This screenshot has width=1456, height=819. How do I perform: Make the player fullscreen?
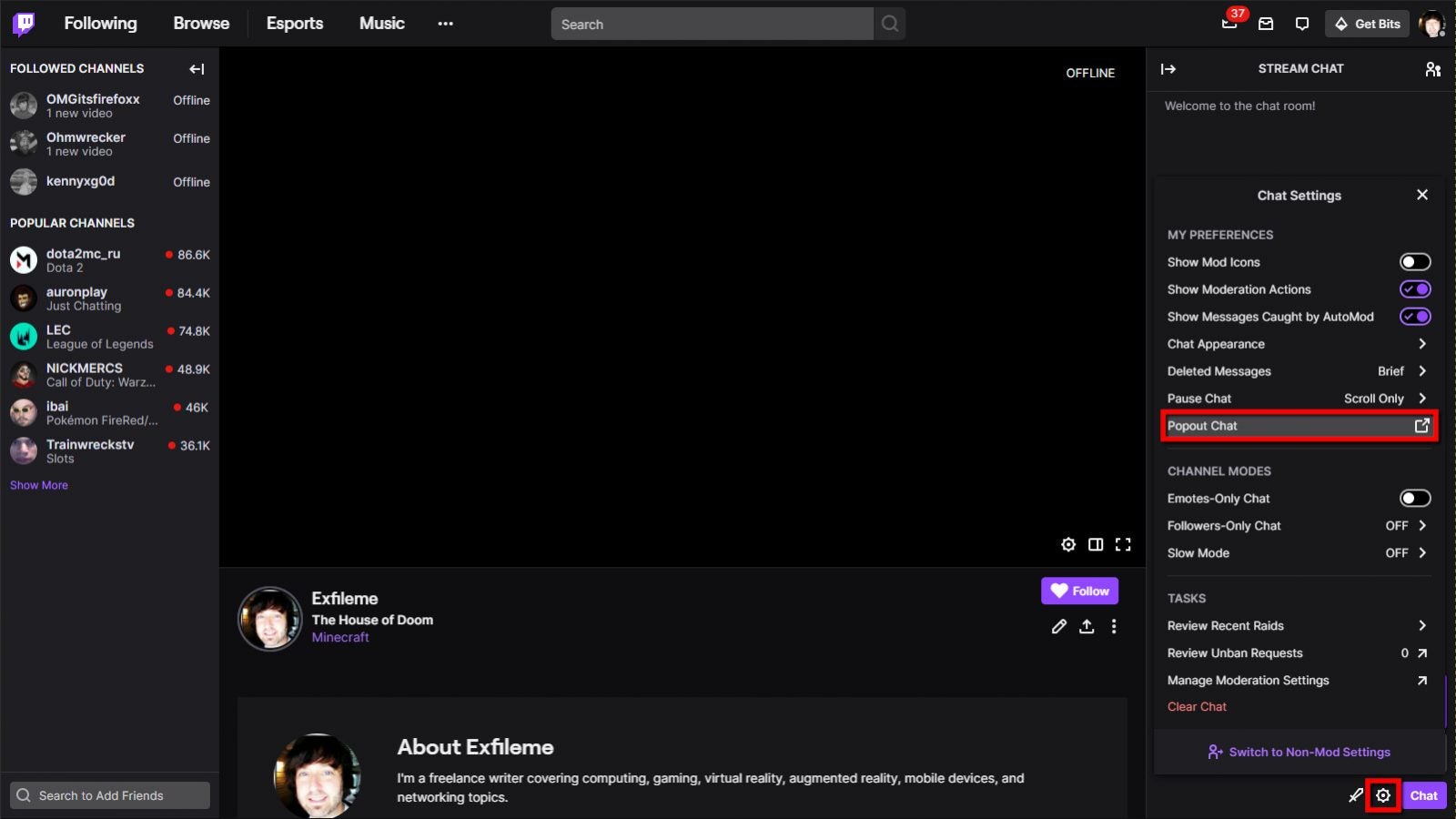(x=1124, y=543)
